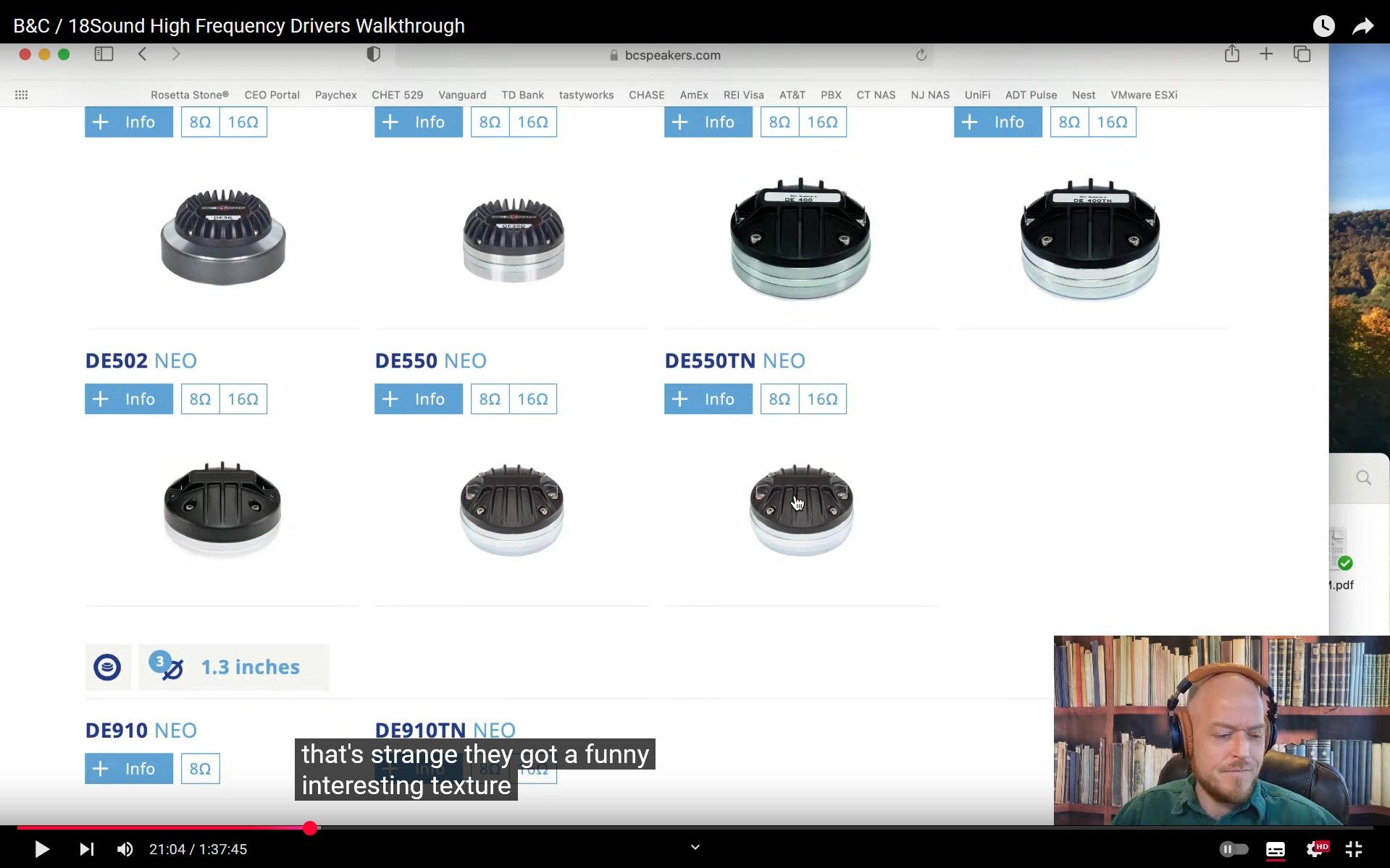Image resolution: width=1390 pixels, height=868 pixels.
Task: Go back with Safari back arrow
Action: tap(143, 54)
